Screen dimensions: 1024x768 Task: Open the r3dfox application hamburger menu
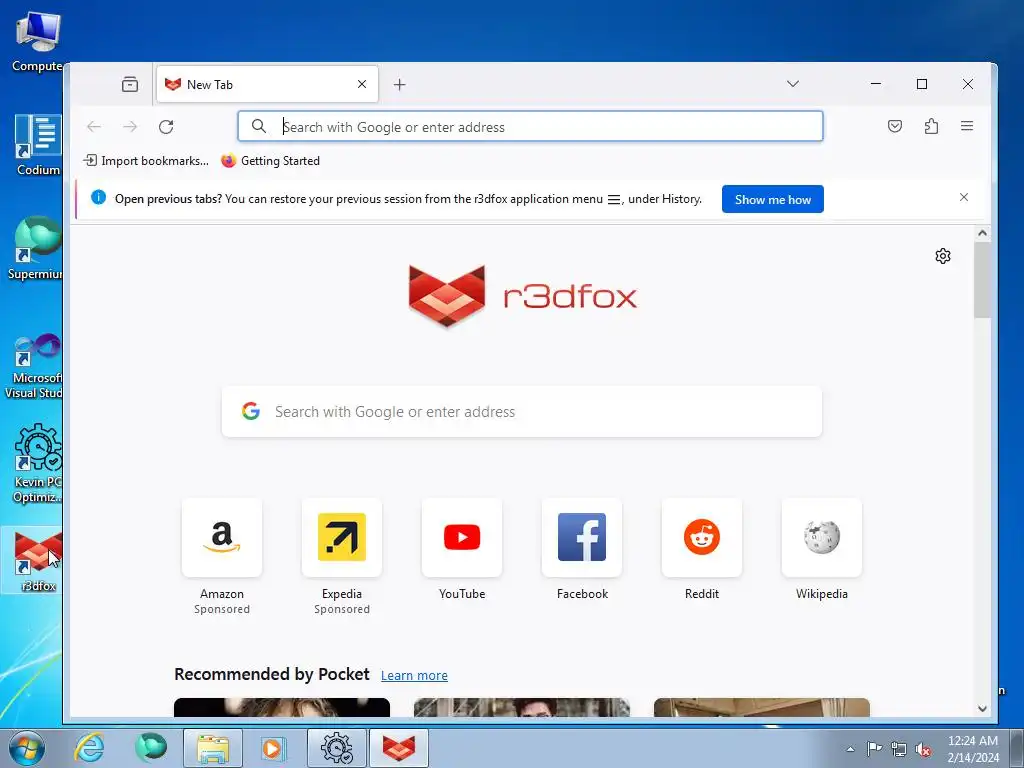point(967,126)
